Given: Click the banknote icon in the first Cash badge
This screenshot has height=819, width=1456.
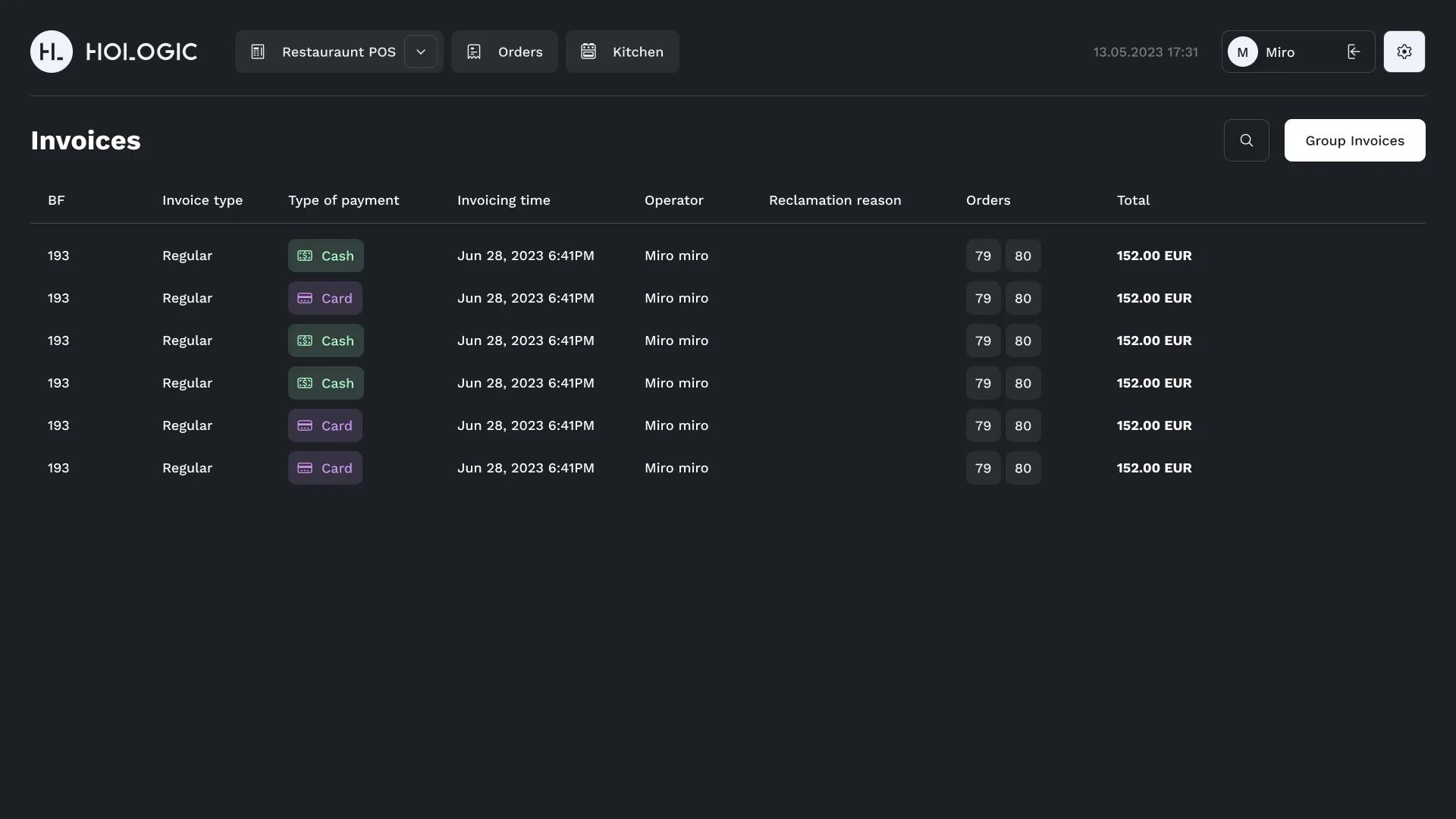Looking at the screenshot, I should click(306, 256).
